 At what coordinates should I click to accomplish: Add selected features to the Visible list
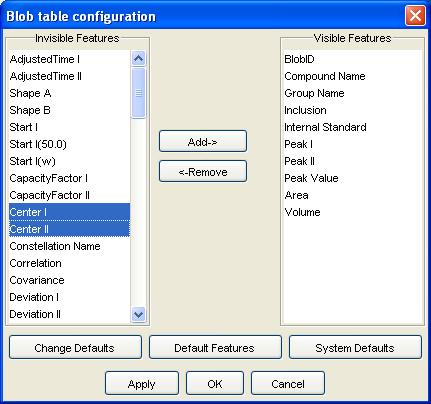pos(203,141)
